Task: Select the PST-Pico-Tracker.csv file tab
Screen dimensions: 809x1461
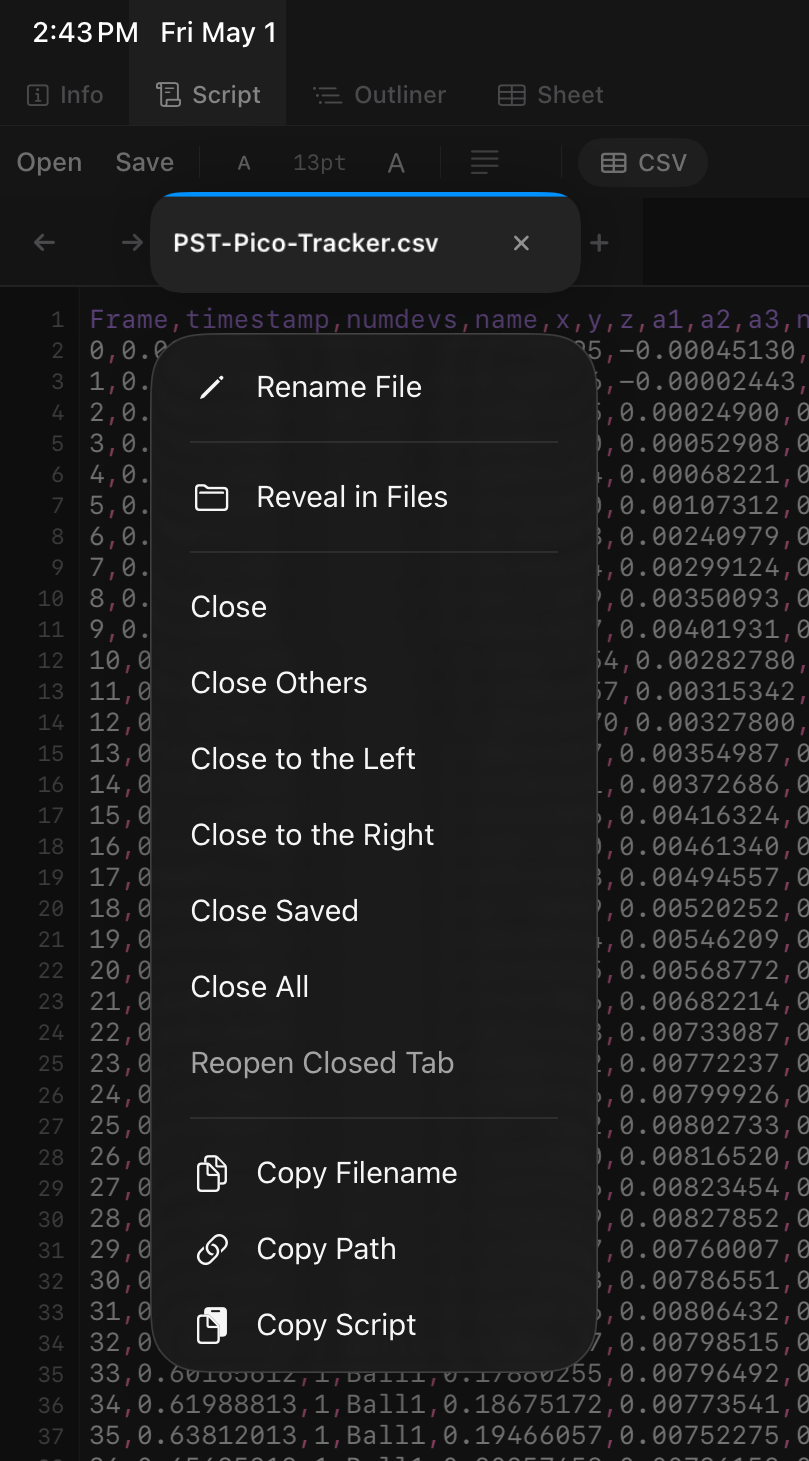Action: (365, 243)
